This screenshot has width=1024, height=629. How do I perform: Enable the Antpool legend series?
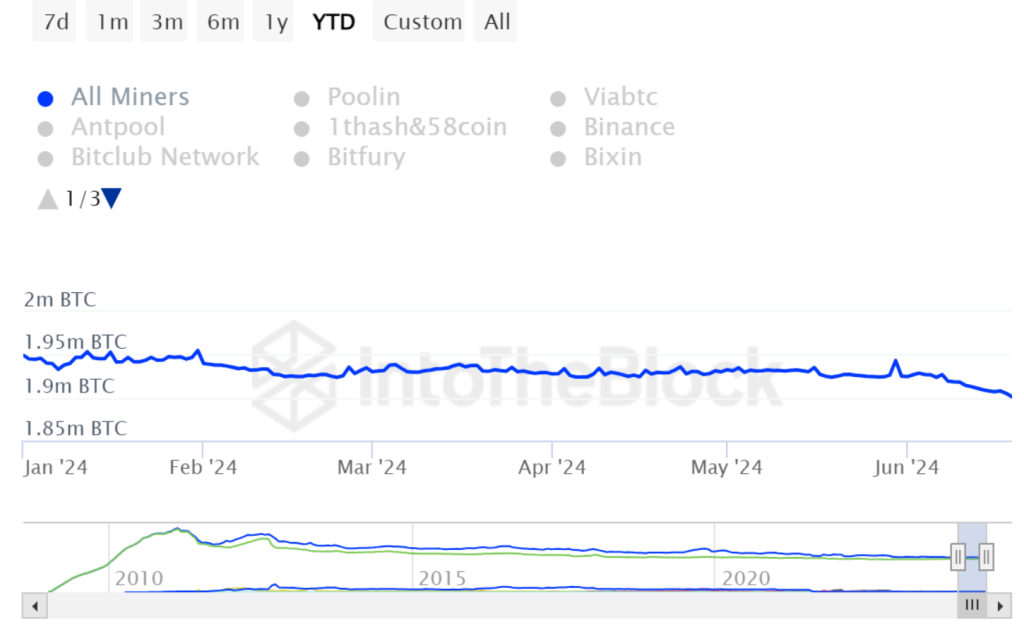click(118, 127)
